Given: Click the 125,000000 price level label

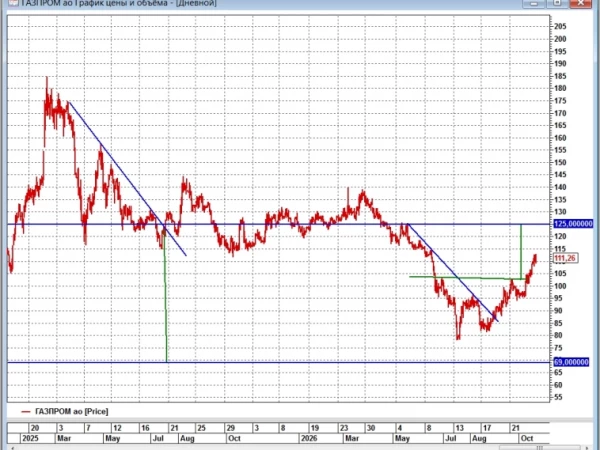Looking at the screenshot, I should 573,224.
